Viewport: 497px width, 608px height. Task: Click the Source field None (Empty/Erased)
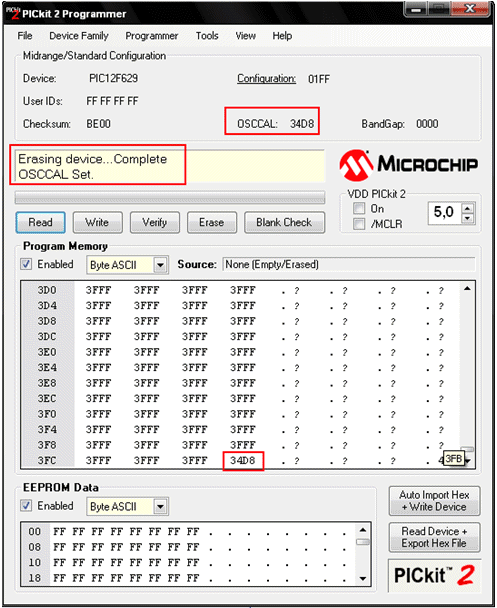click(349, 264)
